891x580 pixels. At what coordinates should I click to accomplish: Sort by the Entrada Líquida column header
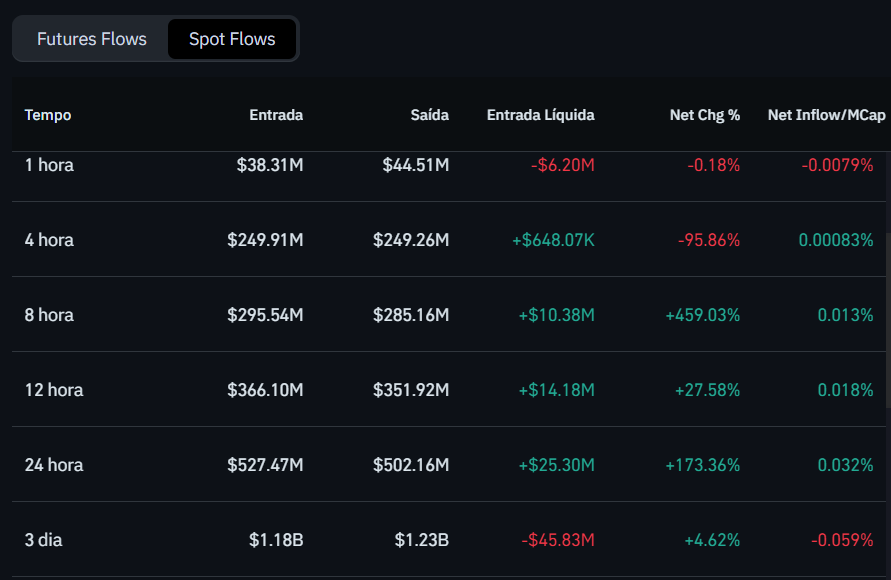pyautogui.click(x=540, y=115)
